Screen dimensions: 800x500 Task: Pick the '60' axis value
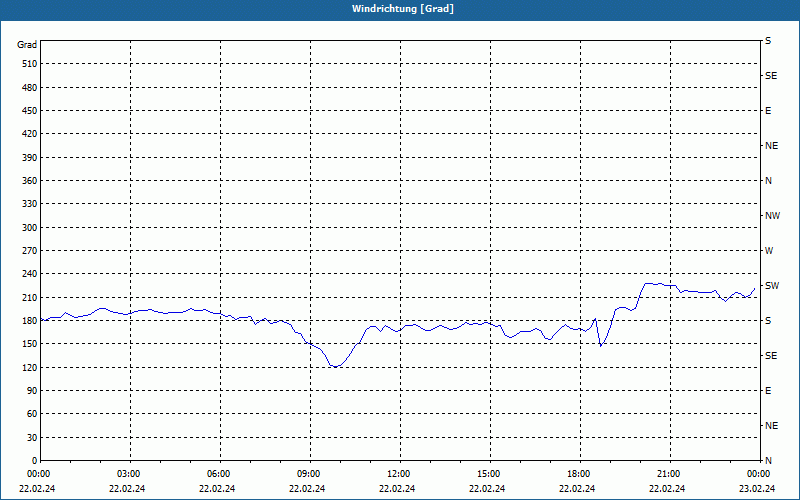33,414
